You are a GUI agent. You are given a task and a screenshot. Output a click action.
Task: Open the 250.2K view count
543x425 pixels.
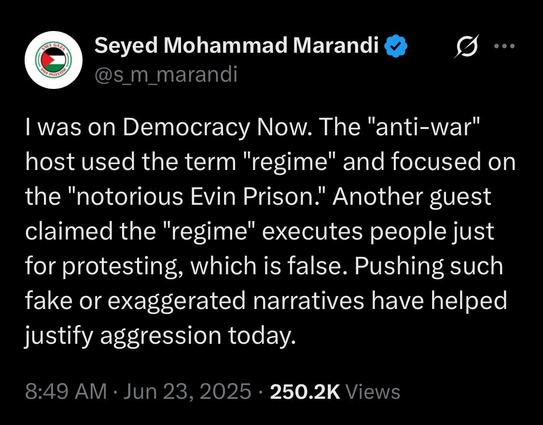pos(305,392)
